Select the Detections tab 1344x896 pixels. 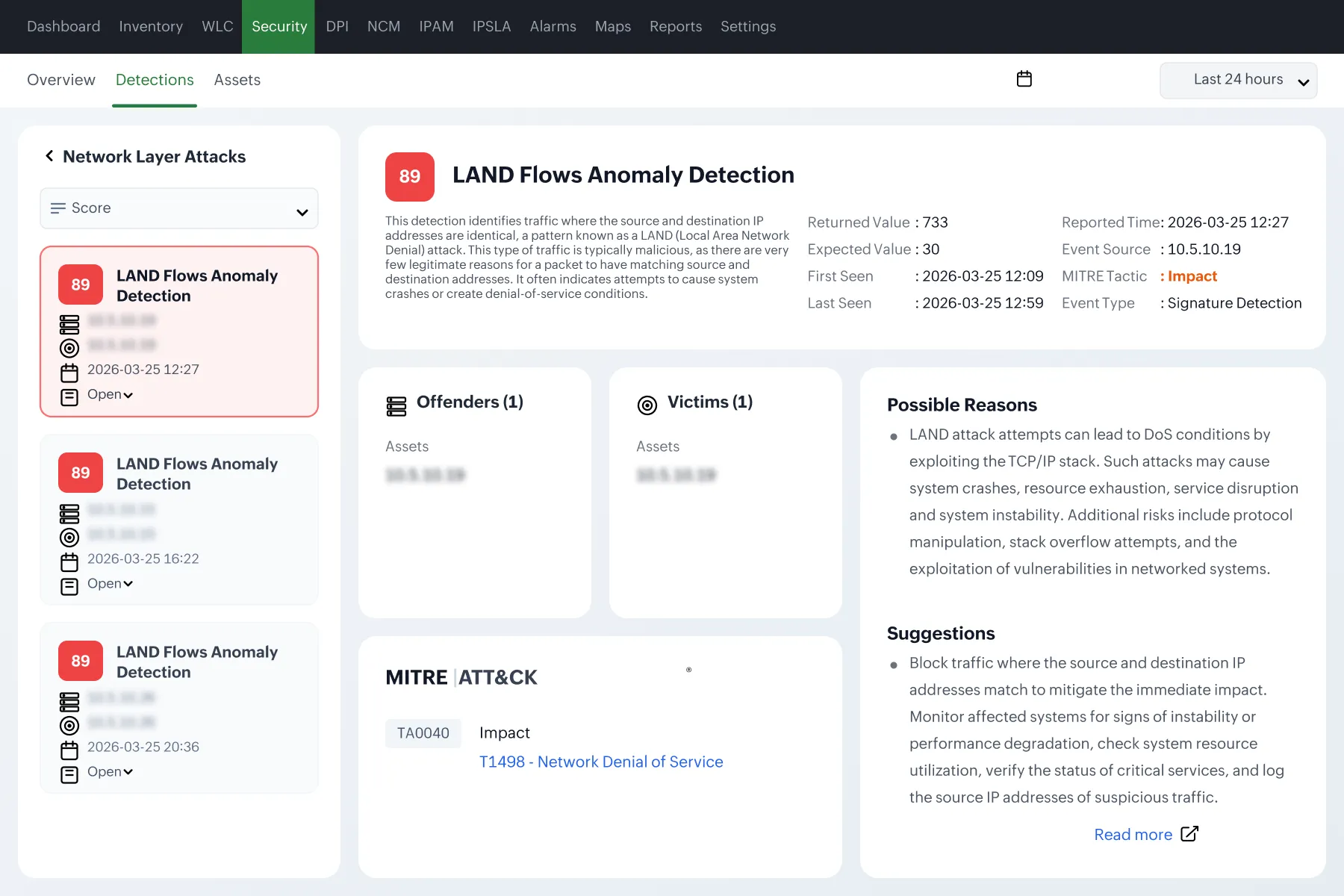click(x=155, y=80)
